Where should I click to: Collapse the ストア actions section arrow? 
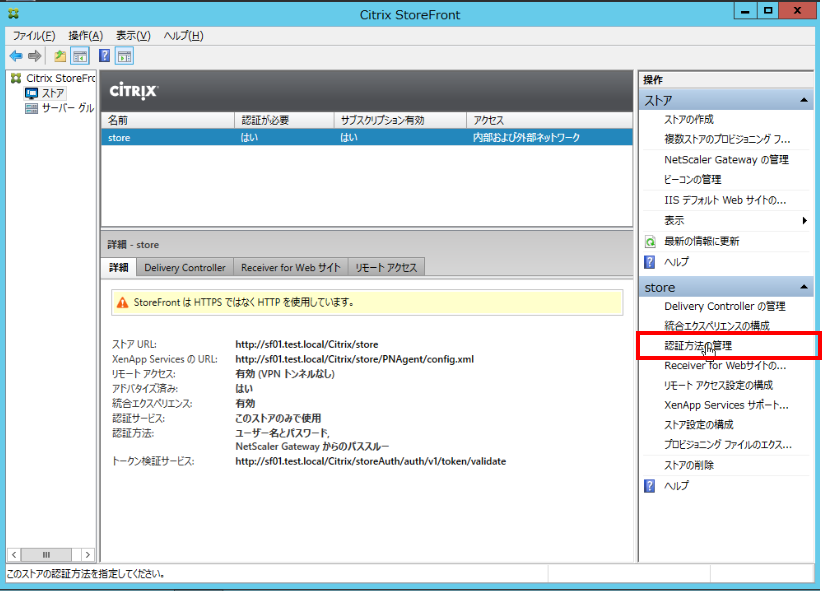click(x=804, y=100)
